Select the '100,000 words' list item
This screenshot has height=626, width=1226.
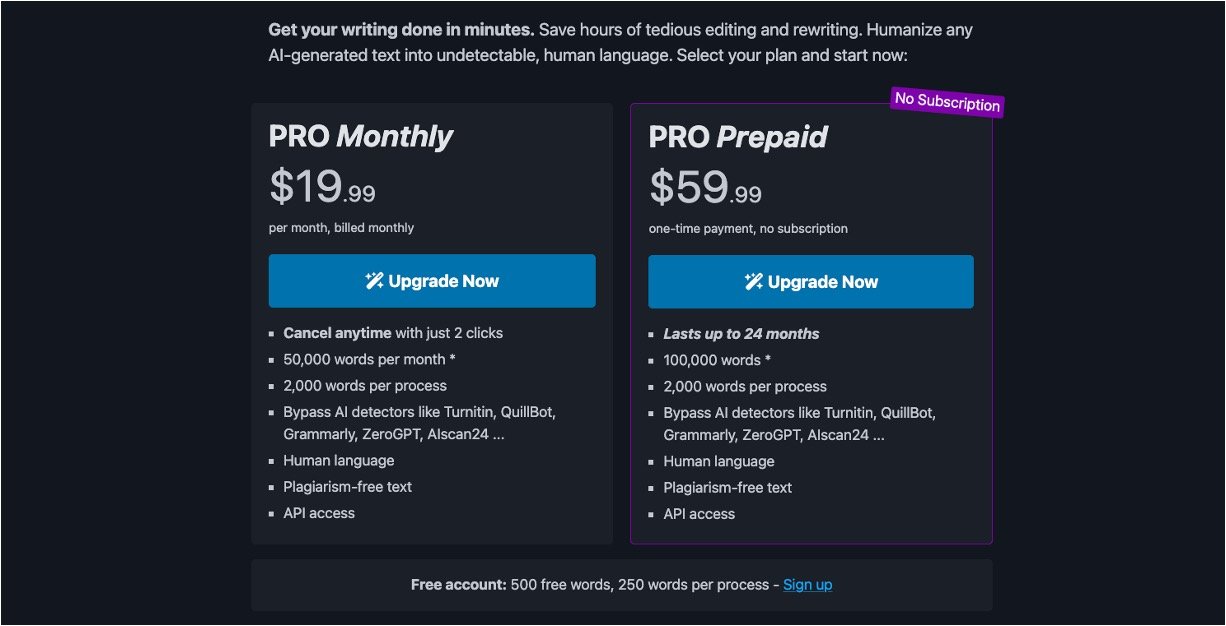(x=717, y=360)
